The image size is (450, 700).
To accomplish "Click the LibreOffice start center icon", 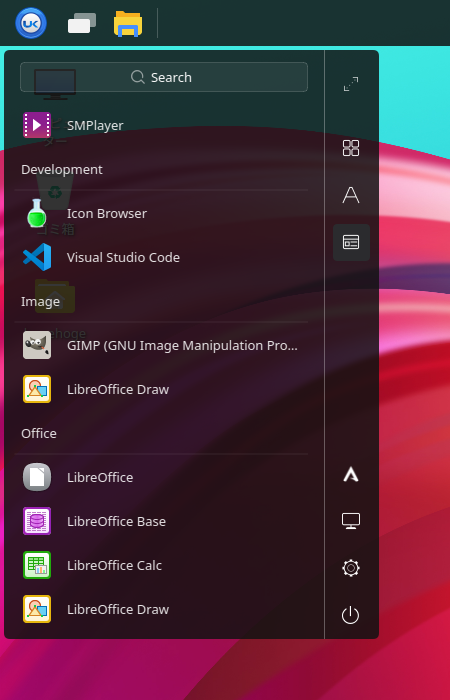I will pos(37,477).
